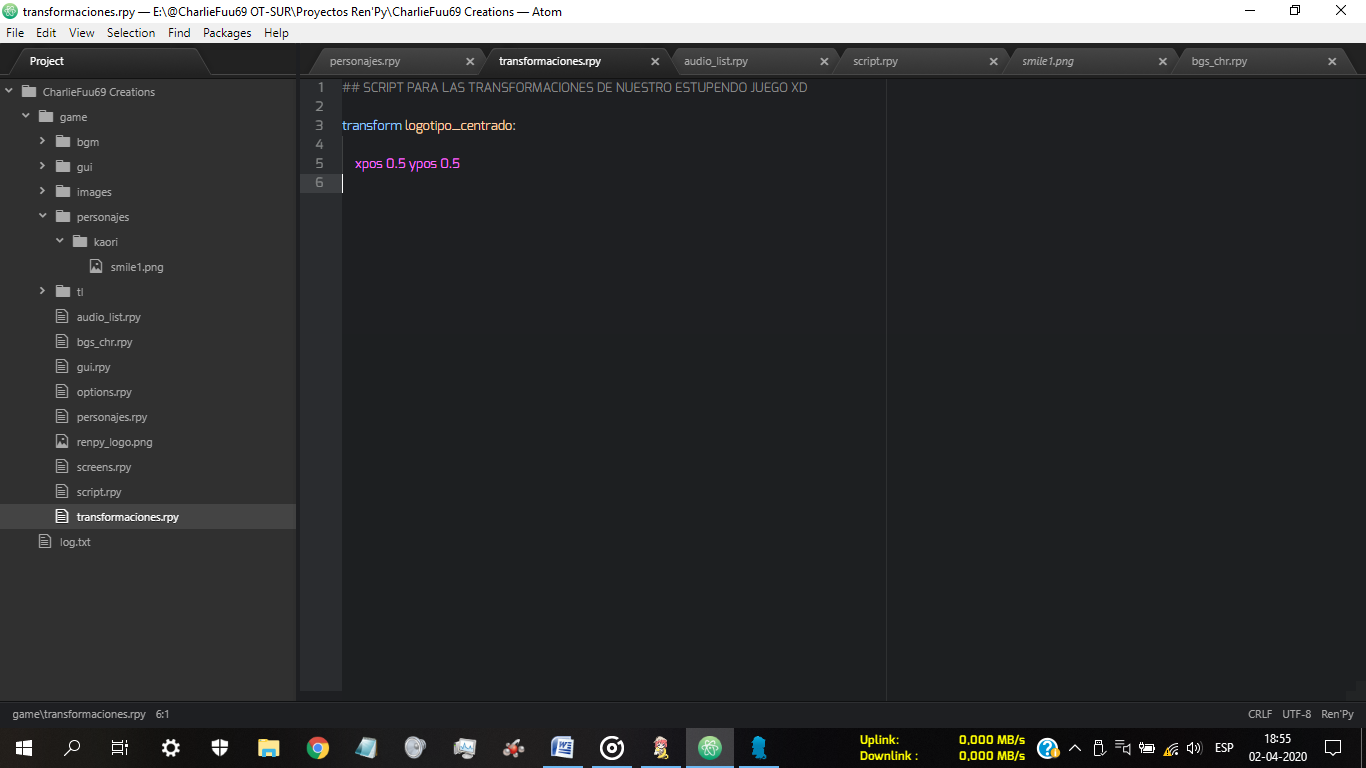Click the renpy_logo.png file icon
Image resolution: width=1366 pixels, height=768 pixels.
[62, 442]
